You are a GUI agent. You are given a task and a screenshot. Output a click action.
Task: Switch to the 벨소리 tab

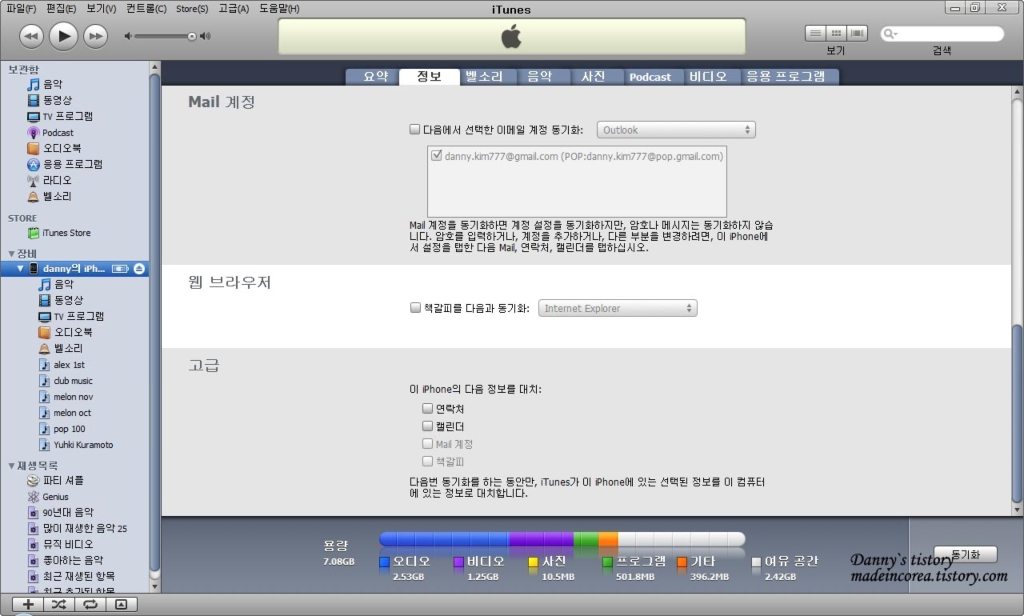[x=485, y=76]
